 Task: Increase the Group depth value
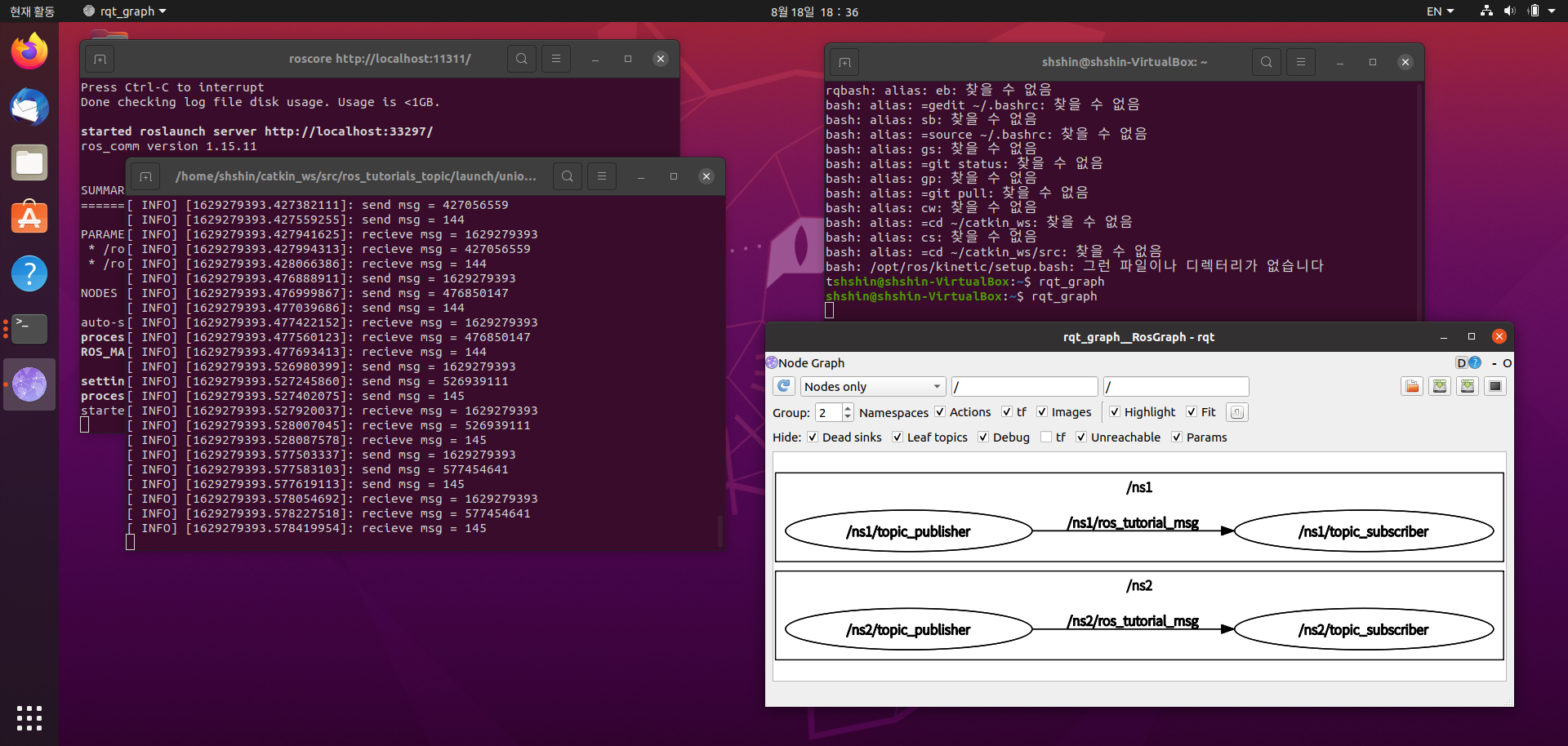(848, 407)
